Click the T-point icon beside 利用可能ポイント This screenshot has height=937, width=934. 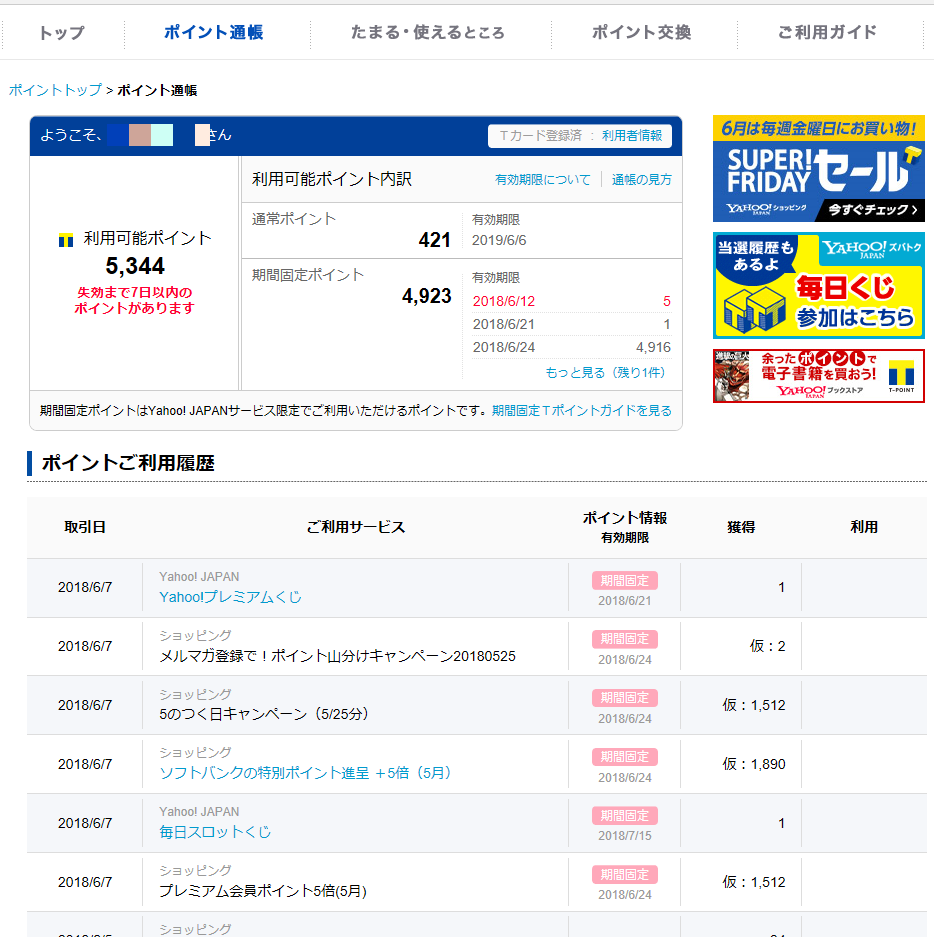(66, 240)
